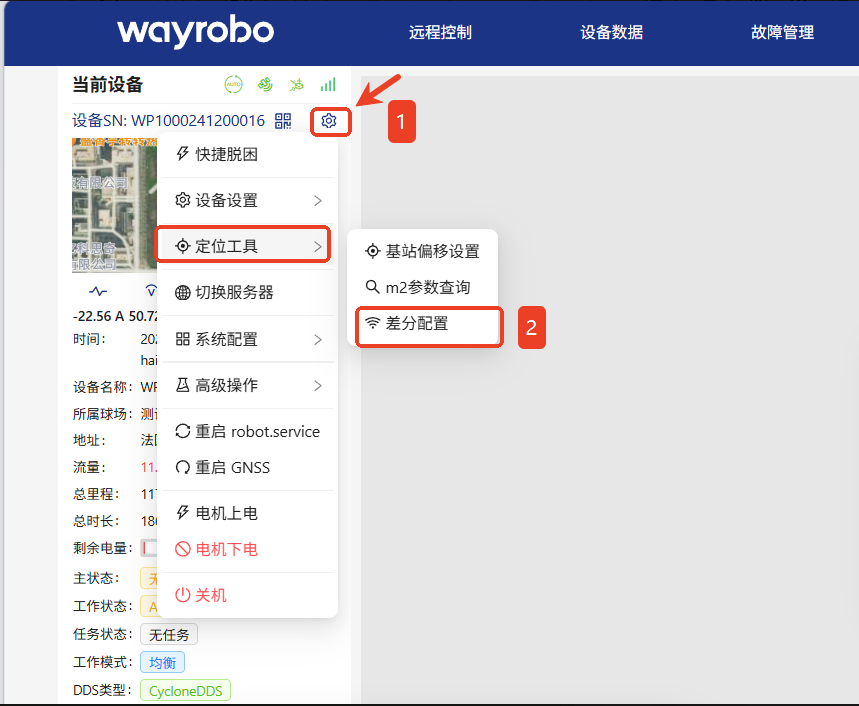Click the globe icon beside 切换服务器
Viewport: 859px width, 706px height.
(x=182, y=292)
